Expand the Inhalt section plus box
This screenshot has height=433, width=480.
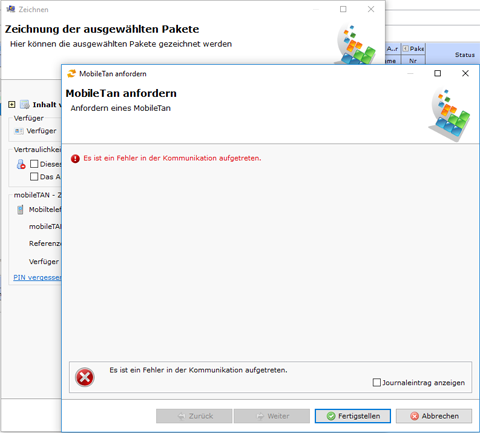[12, 105]
